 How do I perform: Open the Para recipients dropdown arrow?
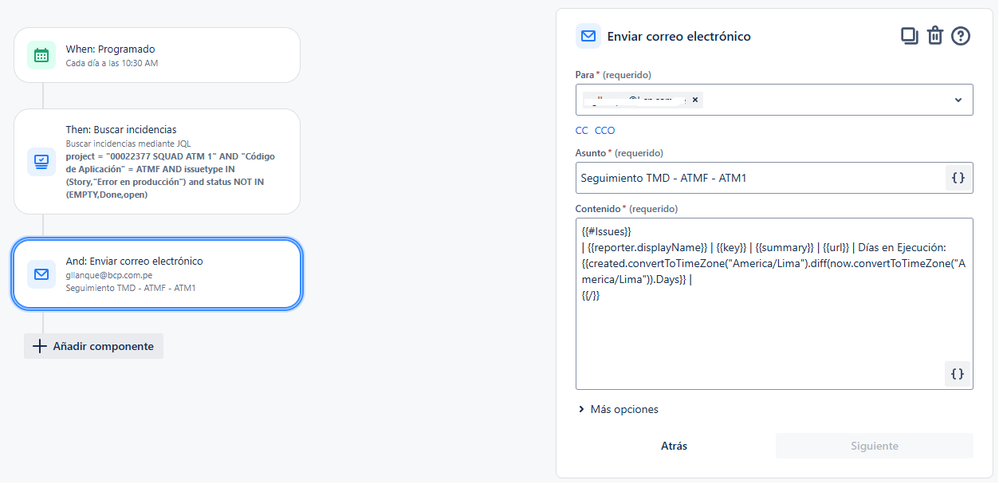[x=958, y=100]
